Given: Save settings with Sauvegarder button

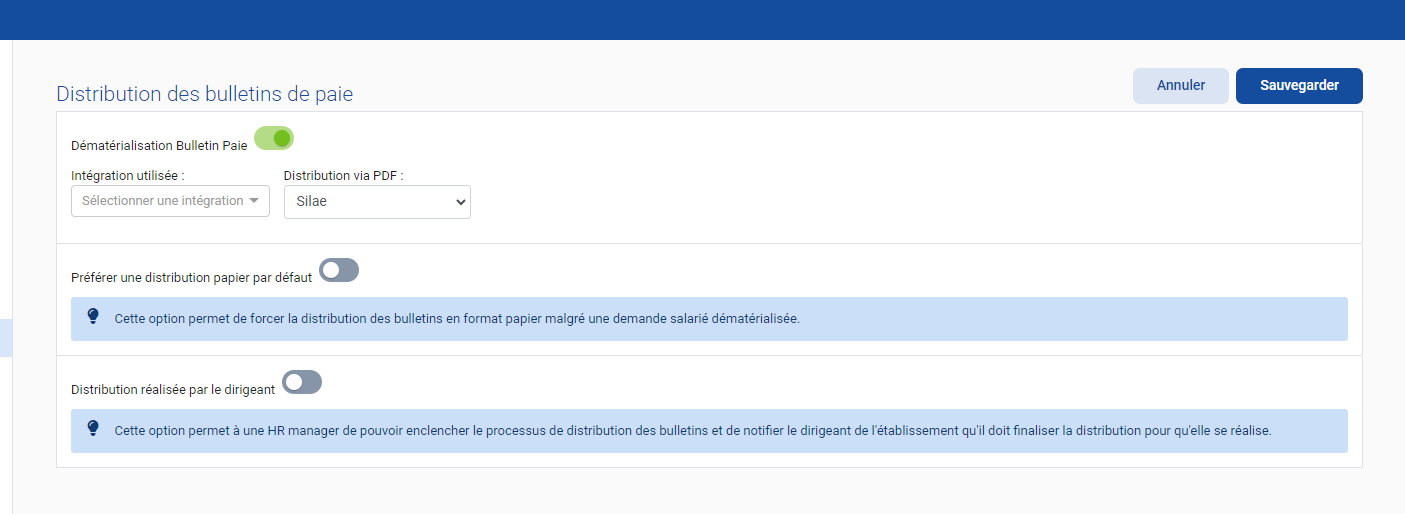Looking at the screenshot, I should [x=1299, y=86].
